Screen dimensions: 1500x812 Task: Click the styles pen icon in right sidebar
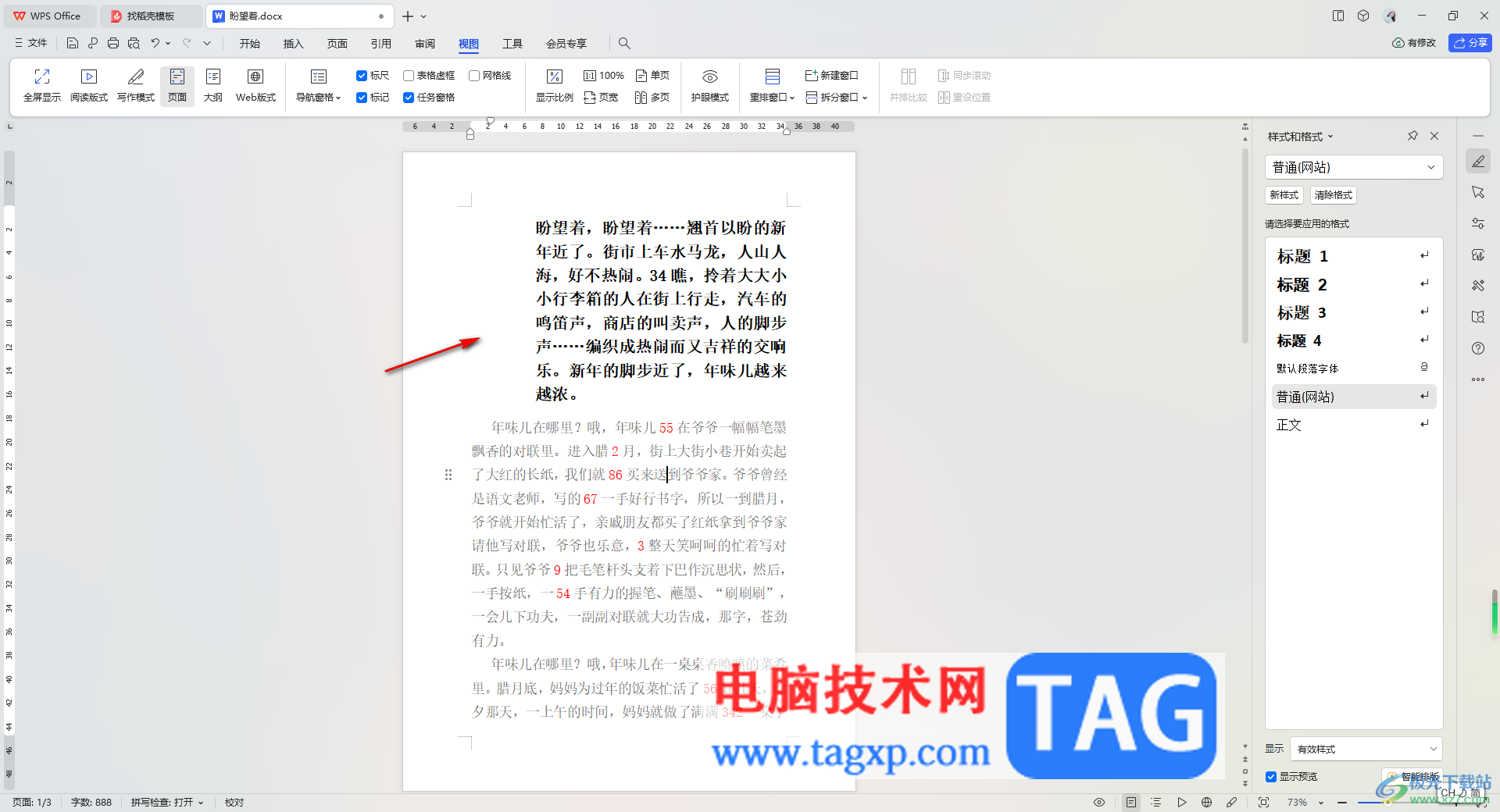click(1478, 162)
